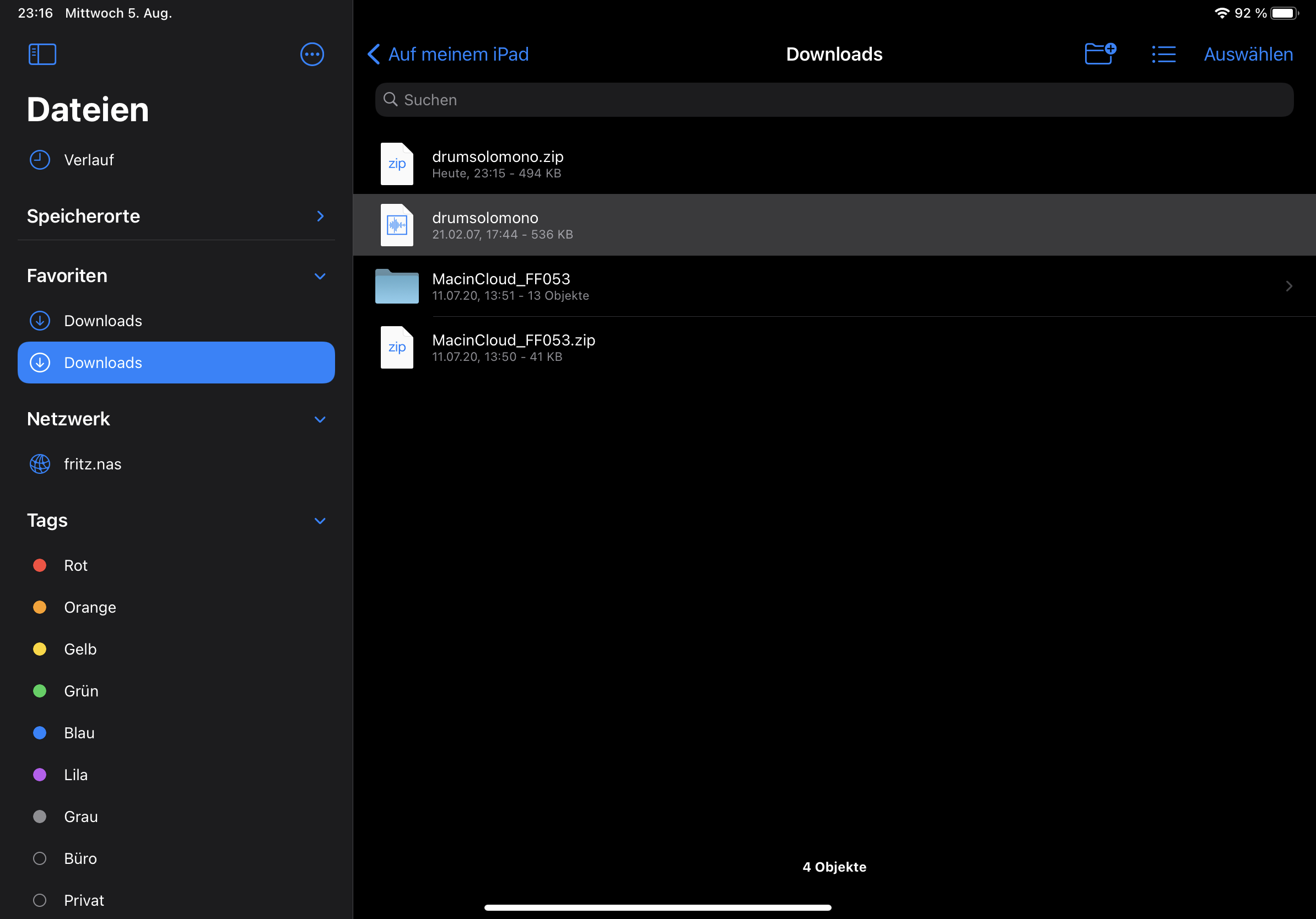Filter by the Rot red tag
This screenshot has height=919, width=1316.
click(75, 565)
